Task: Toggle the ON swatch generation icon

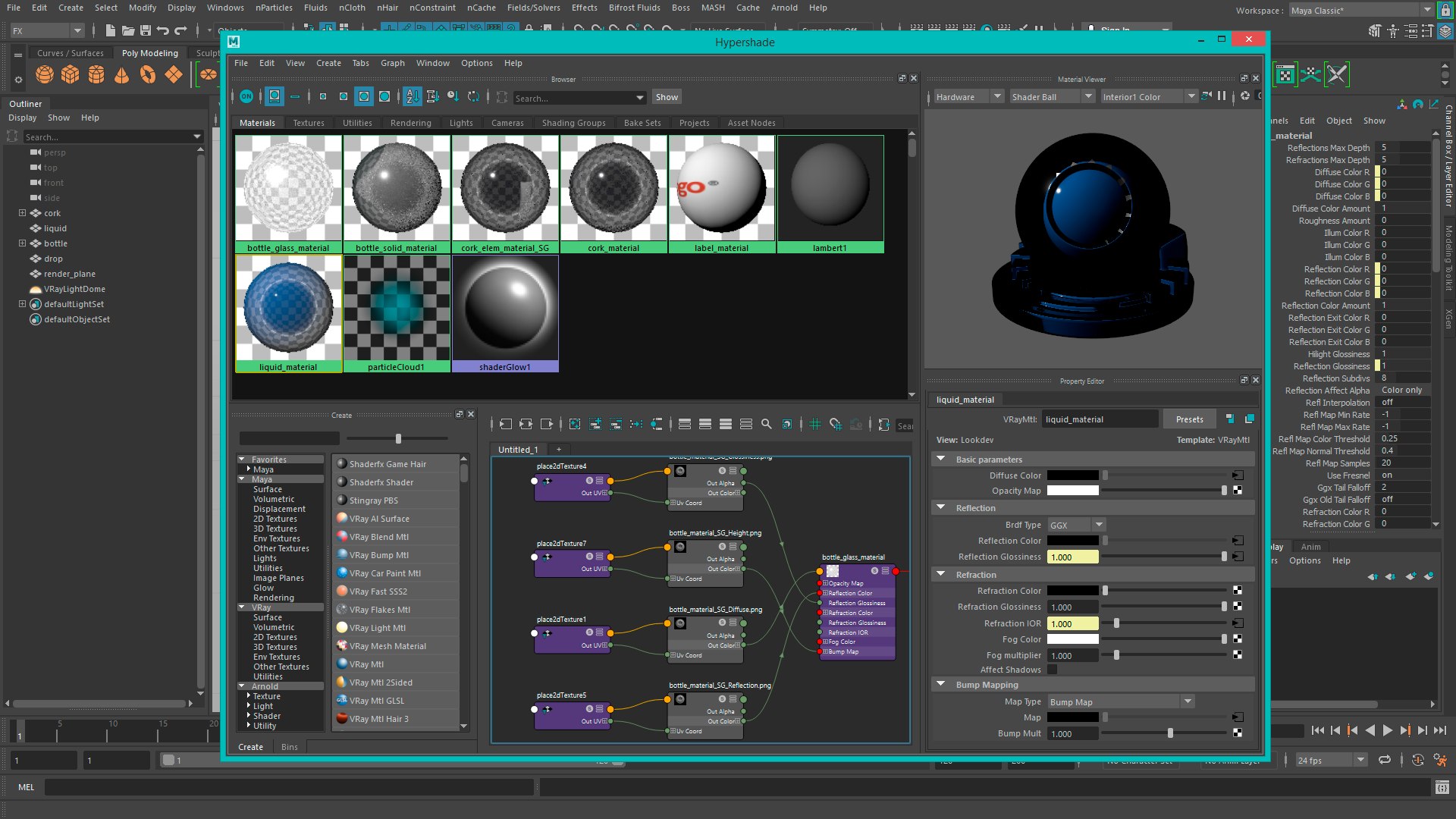Action: (x=246, y=96)
